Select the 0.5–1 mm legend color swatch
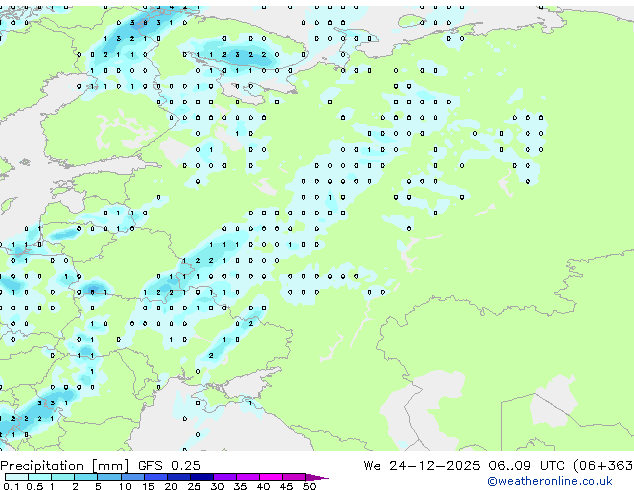Screen dimensions: 634x490 click(40, 477)
